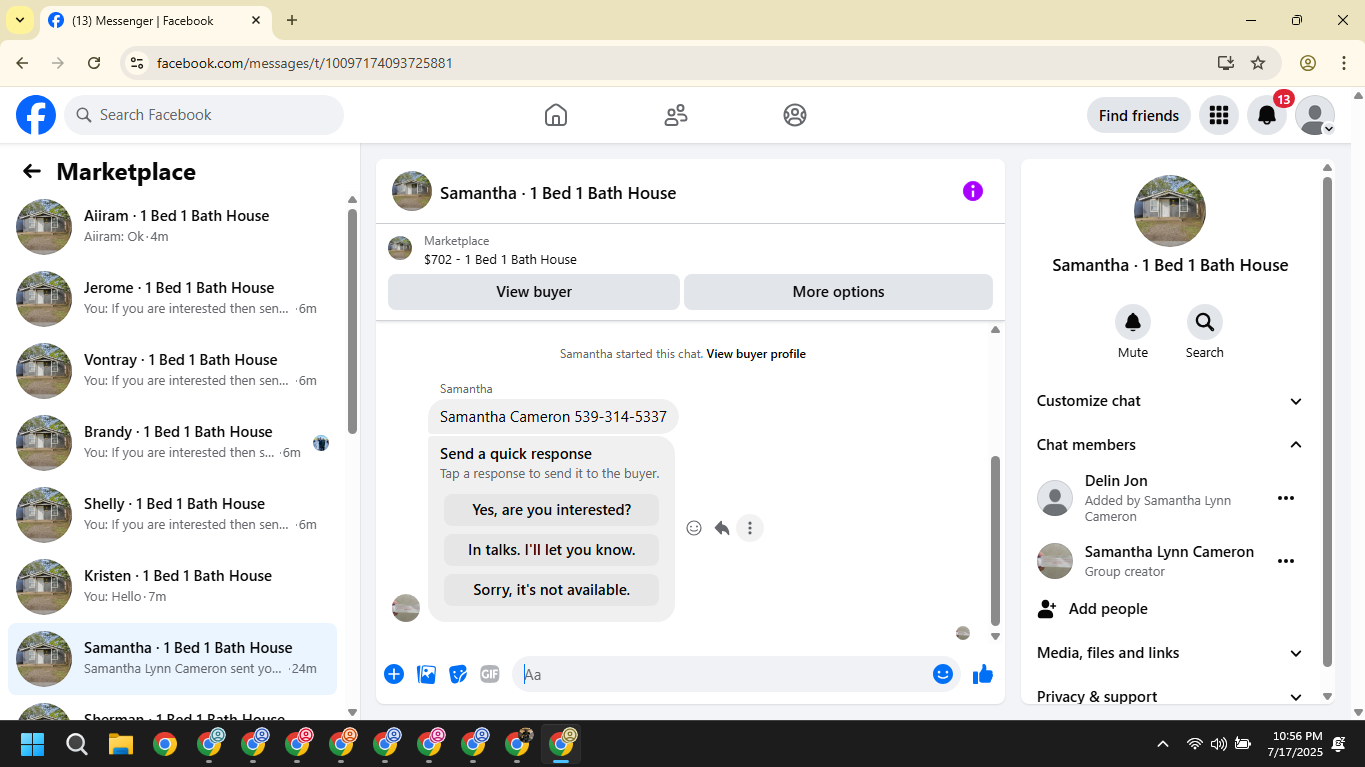The image size is (1365, 767).
Task: Open the $702 Marketplace listing link
Action: 500,259
